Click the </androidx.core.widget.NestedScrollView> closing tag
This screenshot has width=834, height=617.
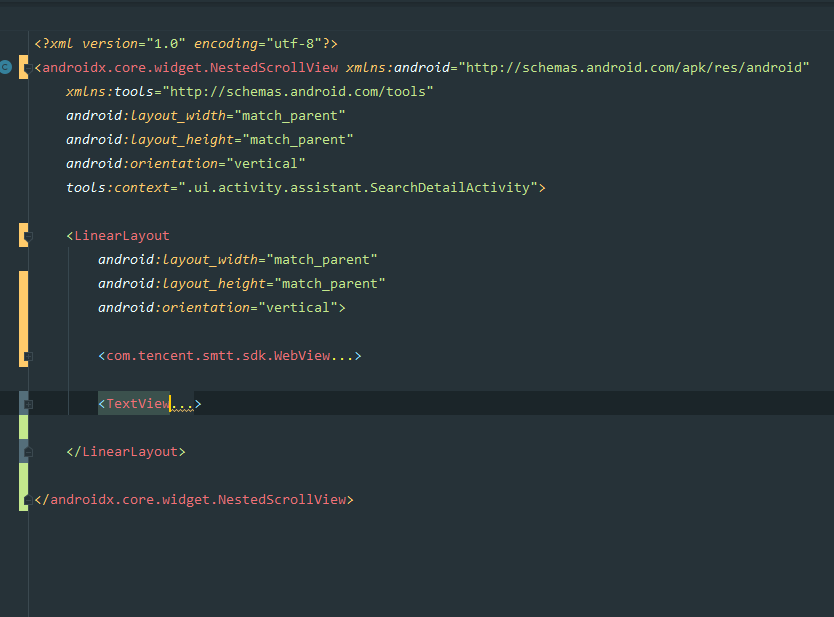tap(194, 499)
